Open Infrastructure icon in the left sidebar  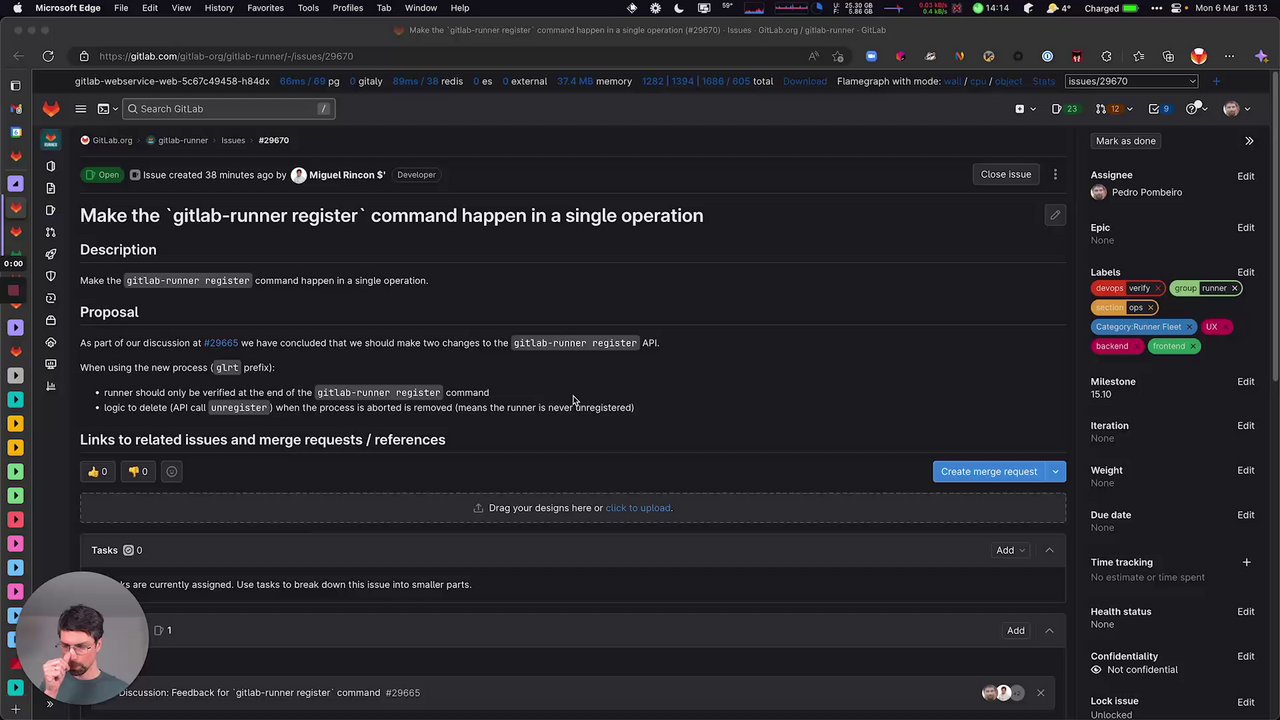[x=51, y=342]
